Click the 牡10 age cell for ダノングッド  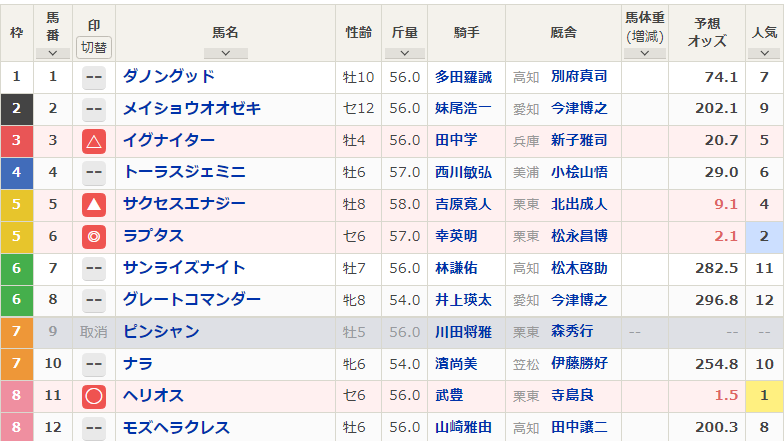click(x=358, y=78)
